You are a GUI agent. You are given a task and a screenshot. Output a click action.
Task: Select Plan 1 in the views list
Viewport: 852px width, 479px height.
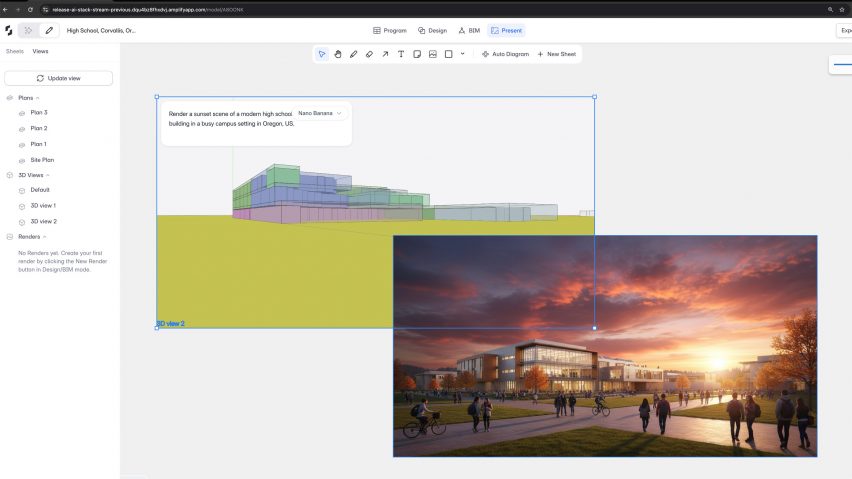click(39, 144)
